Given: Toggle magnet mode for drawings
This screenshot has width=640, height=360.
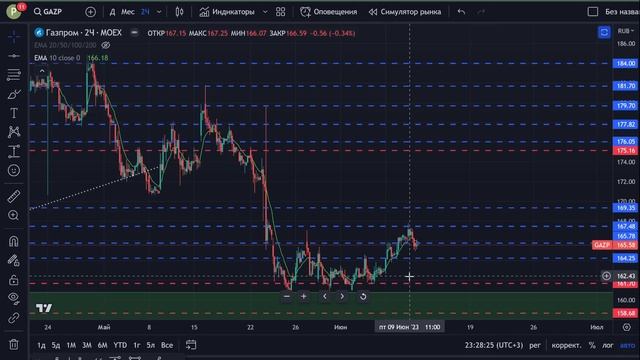Looking at the screenshot, I should tap(14, 242).
